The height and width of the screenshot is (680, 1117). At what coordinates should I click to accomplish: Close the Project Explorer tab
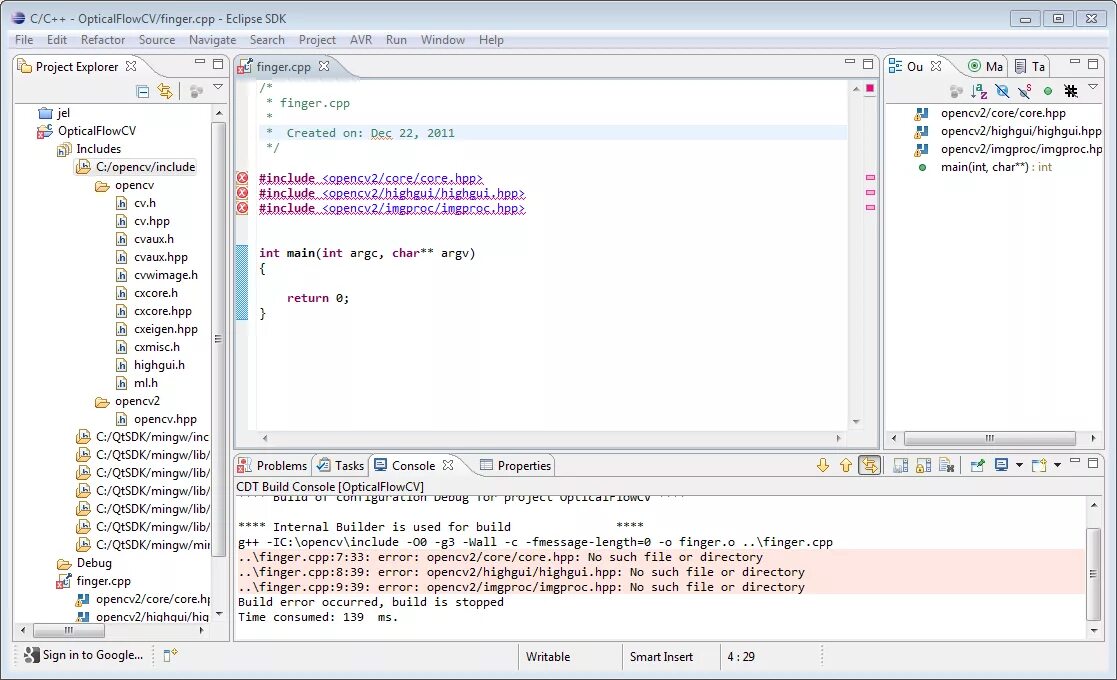[131, 66]
